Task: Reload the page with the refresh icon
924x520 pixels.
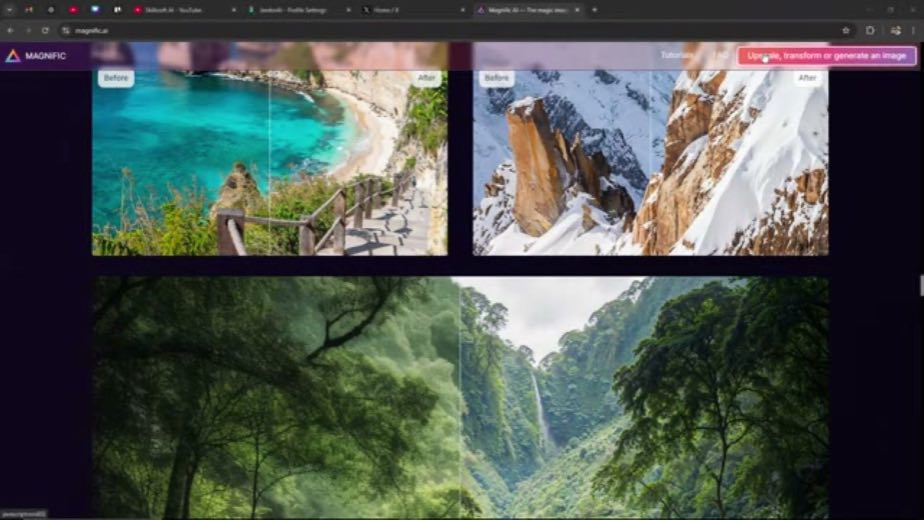Action: pyautogui.click(x=45, y=30)
